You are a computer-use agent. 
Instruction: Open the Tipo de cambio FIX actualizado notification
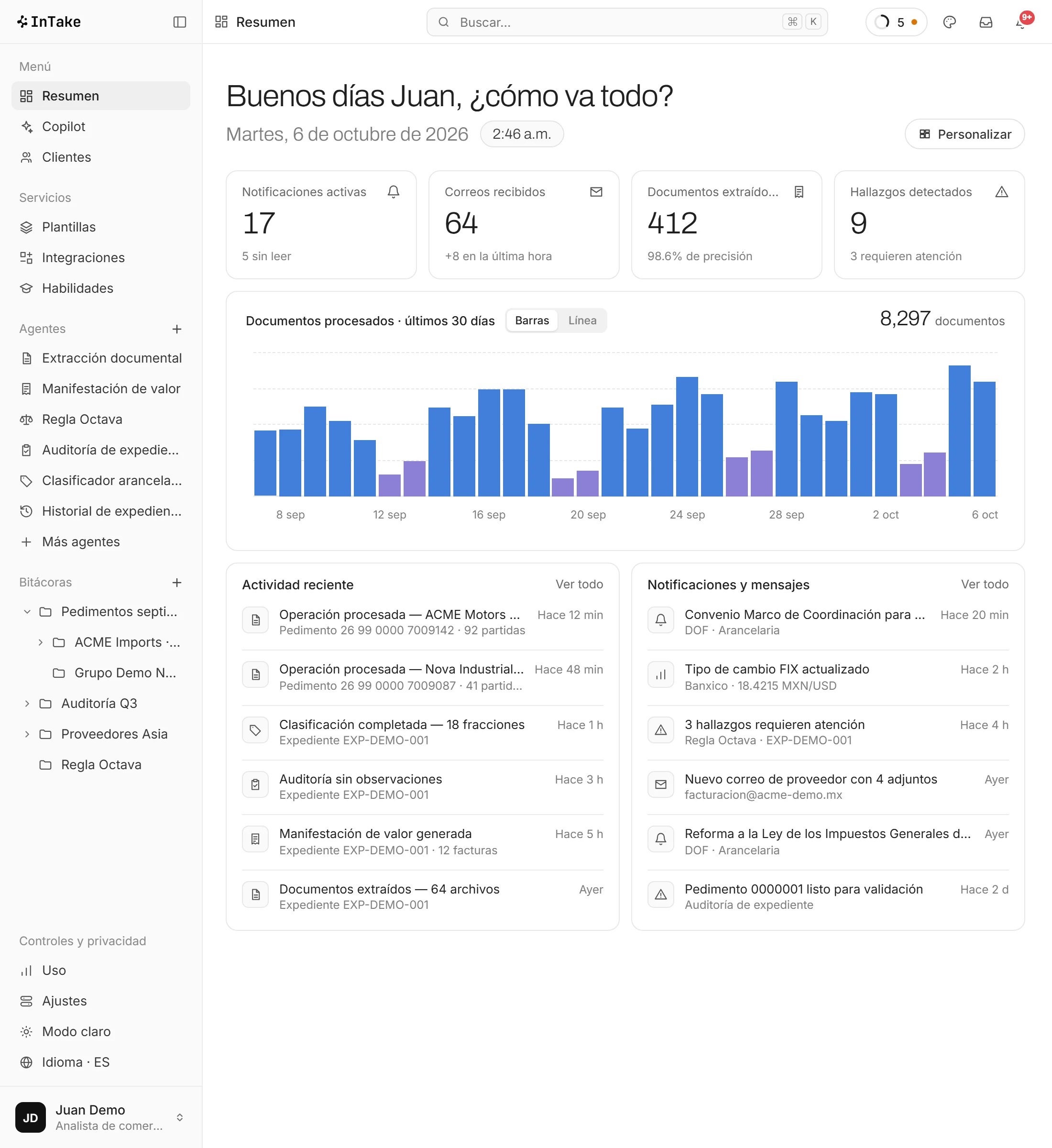point(828,677)
